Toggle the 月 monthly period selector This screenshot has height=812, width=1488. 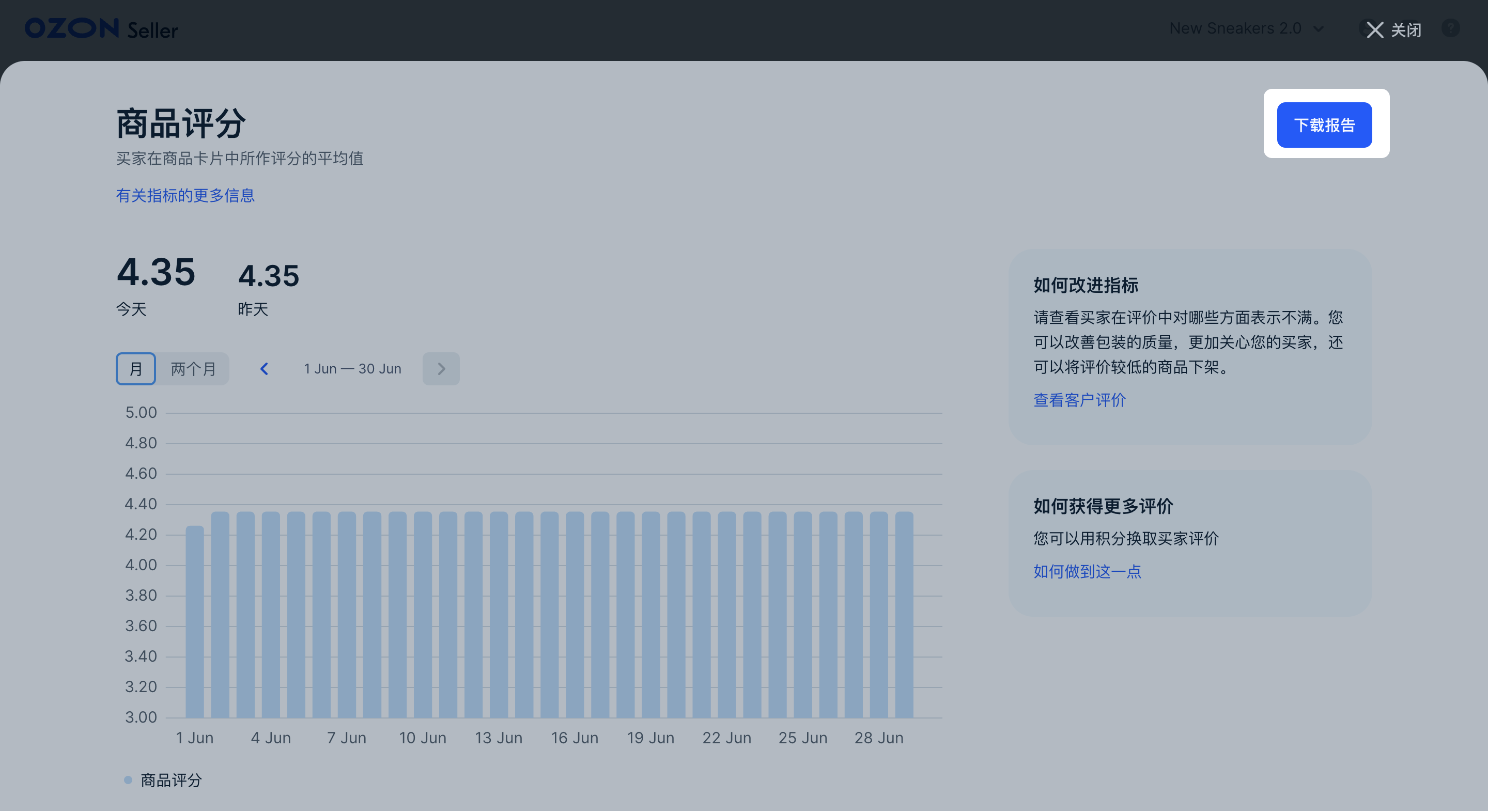pyautogui.click(x=135, y=369)
